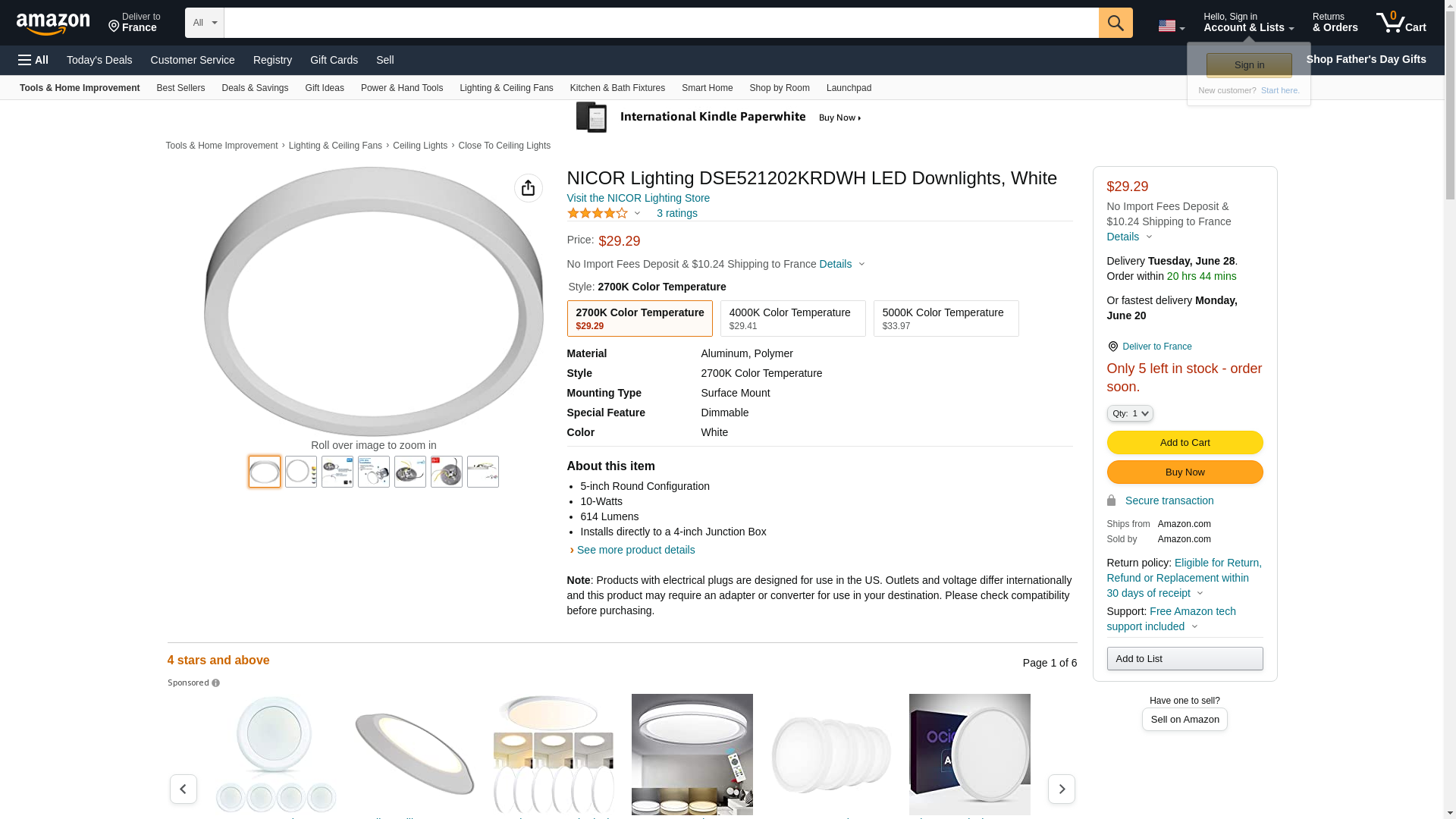Viewport: 1456px width, 819px height.
Task: Select the 4000K Color Temperature style
Action: tap(792, 318)
